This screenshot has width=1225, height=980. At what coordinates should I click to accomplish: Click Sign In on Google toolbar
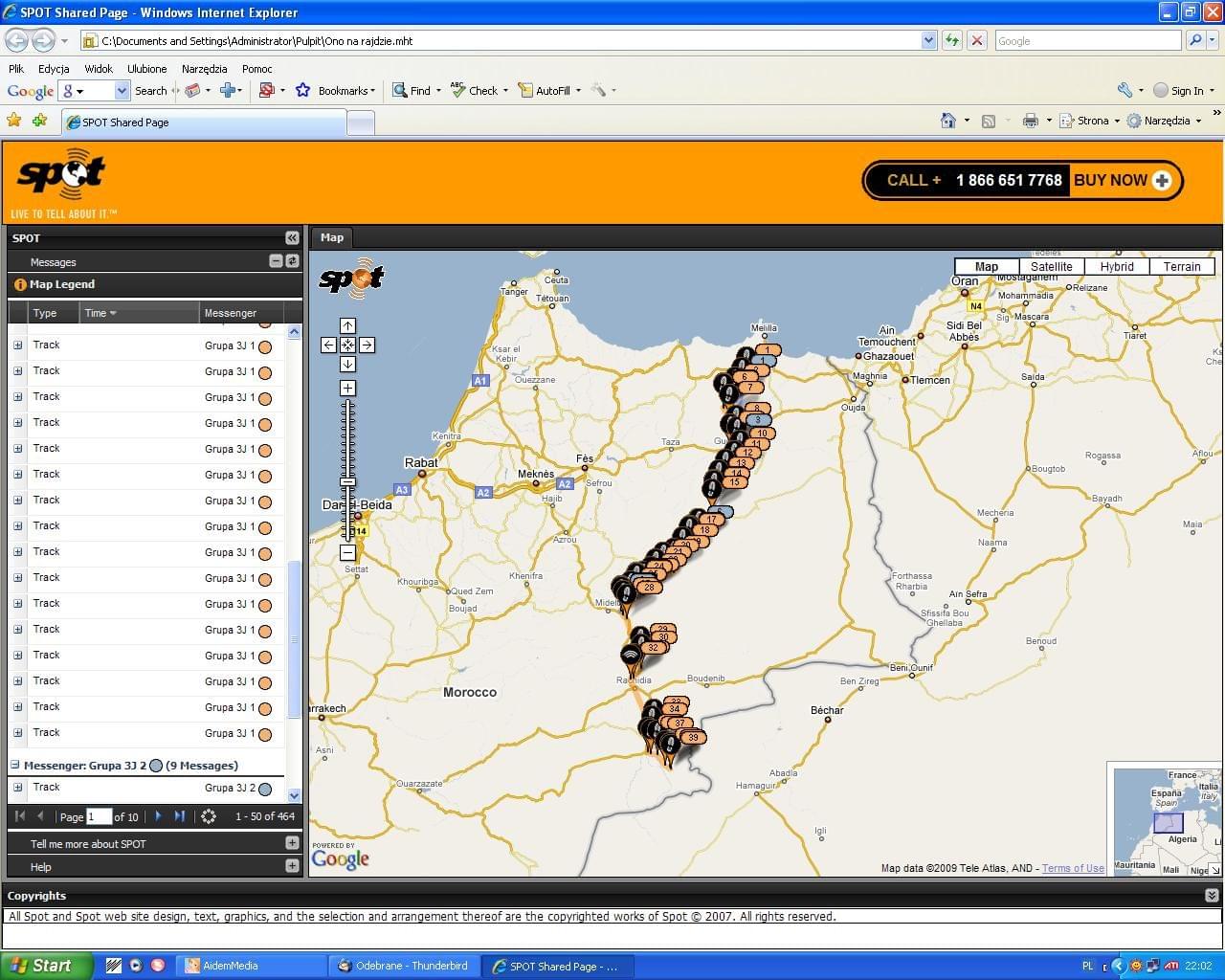1179,90
